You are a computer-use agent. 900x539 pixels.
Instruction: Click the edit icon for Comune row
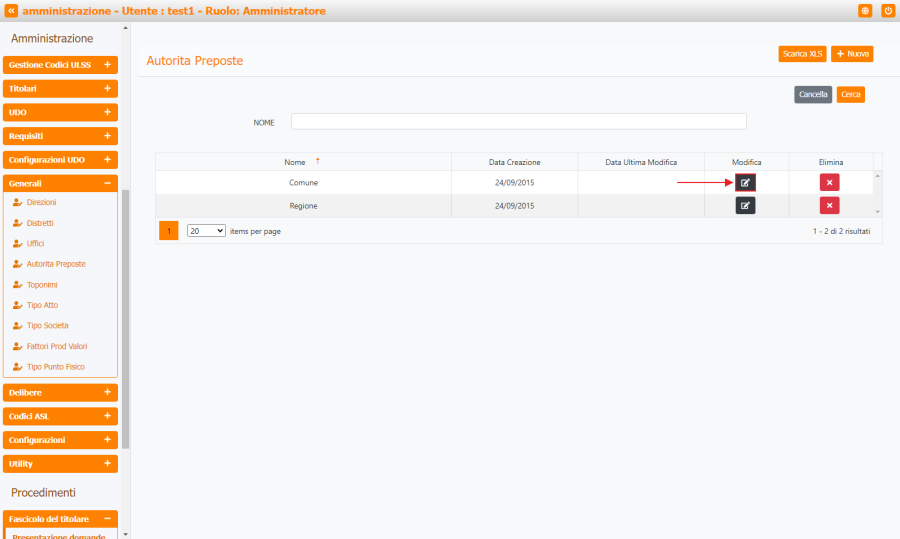click(745, 182)
